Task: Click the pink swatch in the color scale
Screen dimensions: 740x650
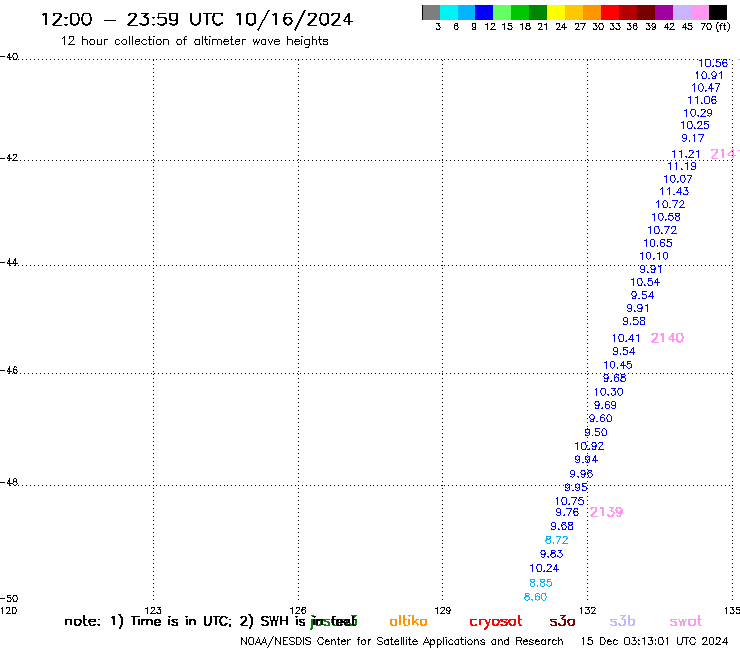Action: (x=699, y=12)
